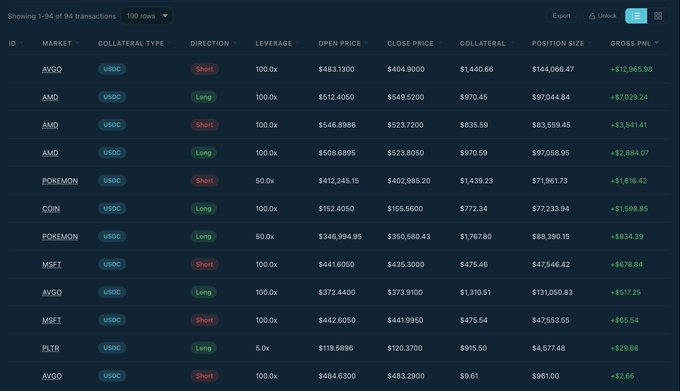
Task: Select the collateral value '$1,767.80'
Action: 475,237
